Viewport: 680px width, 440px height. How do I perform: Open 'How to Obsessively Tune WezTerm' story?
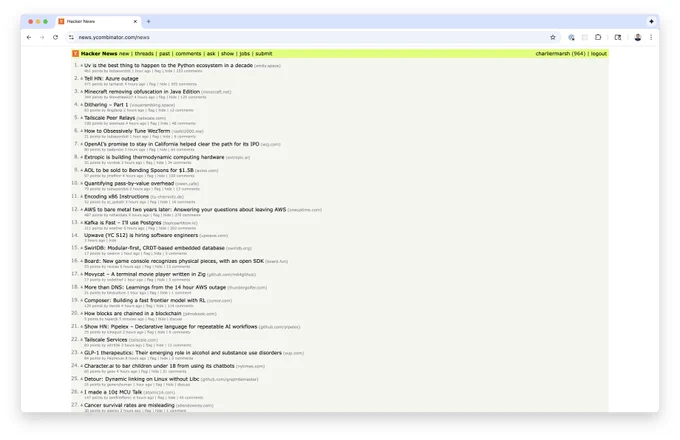click(x=127, y=131)
